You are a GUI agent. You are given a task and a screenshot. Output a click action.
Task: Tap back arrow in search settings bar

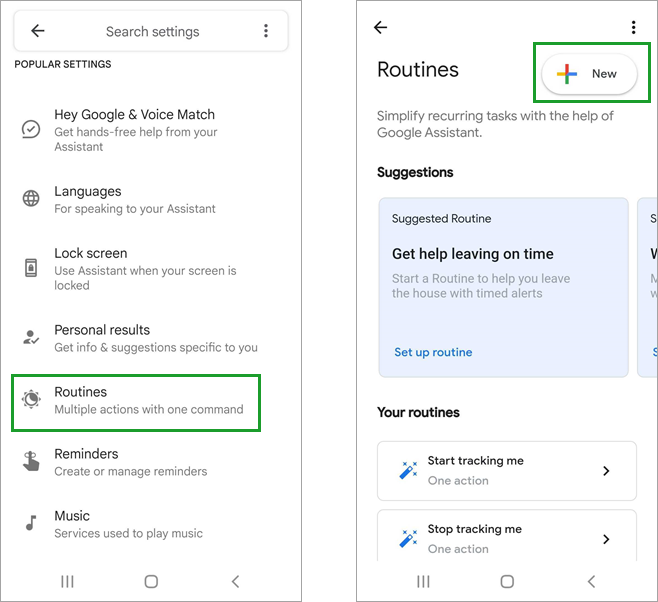[x=38, y=31]
